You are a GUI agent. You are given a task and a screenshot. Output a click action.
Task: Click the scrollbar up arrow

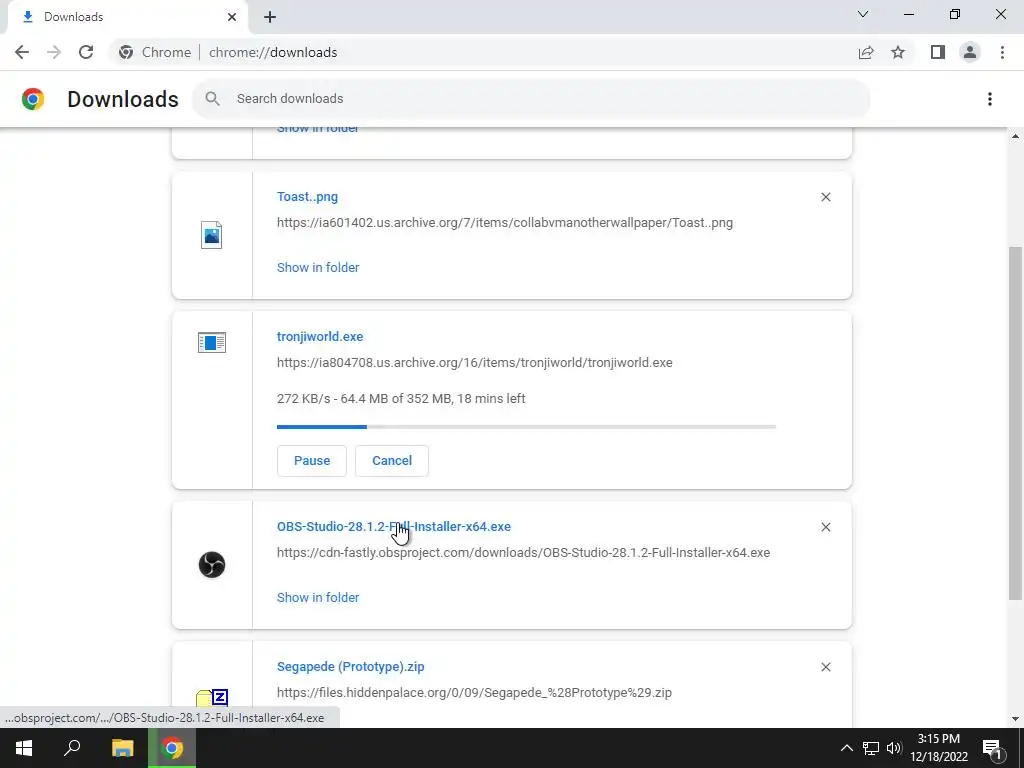point(1015,136)
